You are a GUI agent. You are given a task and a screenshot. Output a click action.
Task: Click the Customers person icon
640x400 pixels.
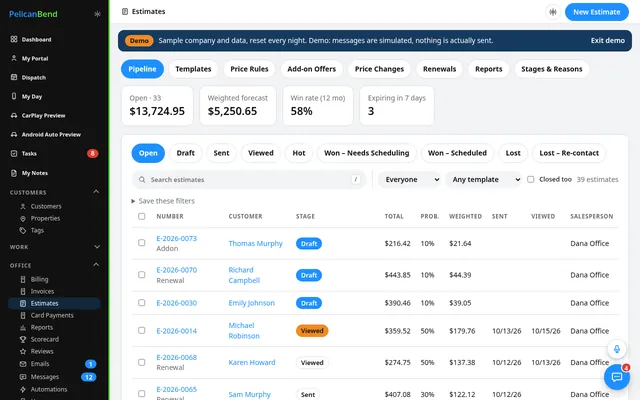23,207
